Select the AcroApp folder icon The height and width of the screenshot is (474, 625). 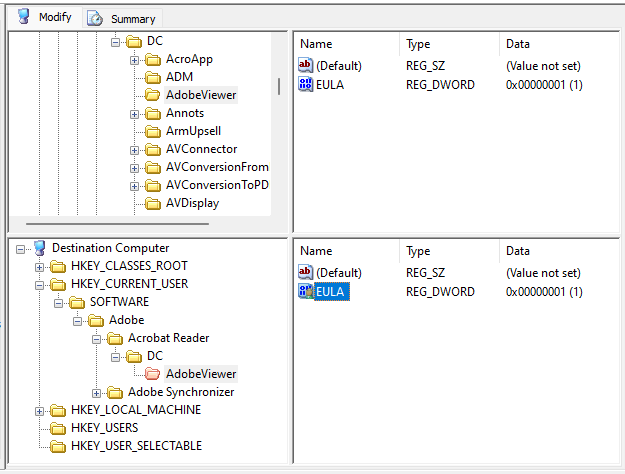153,59
